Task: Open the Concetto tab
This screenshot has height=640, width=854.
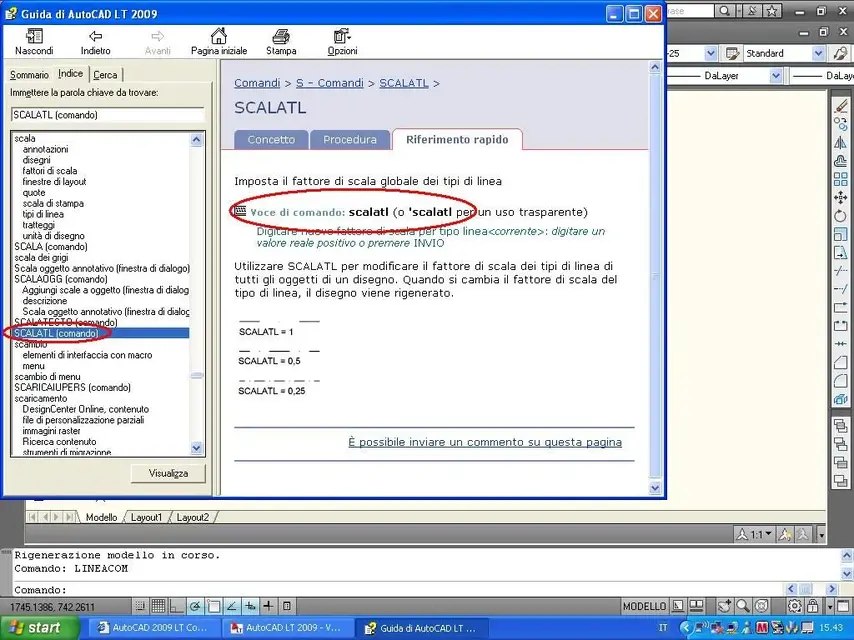Action: [271, 139]
